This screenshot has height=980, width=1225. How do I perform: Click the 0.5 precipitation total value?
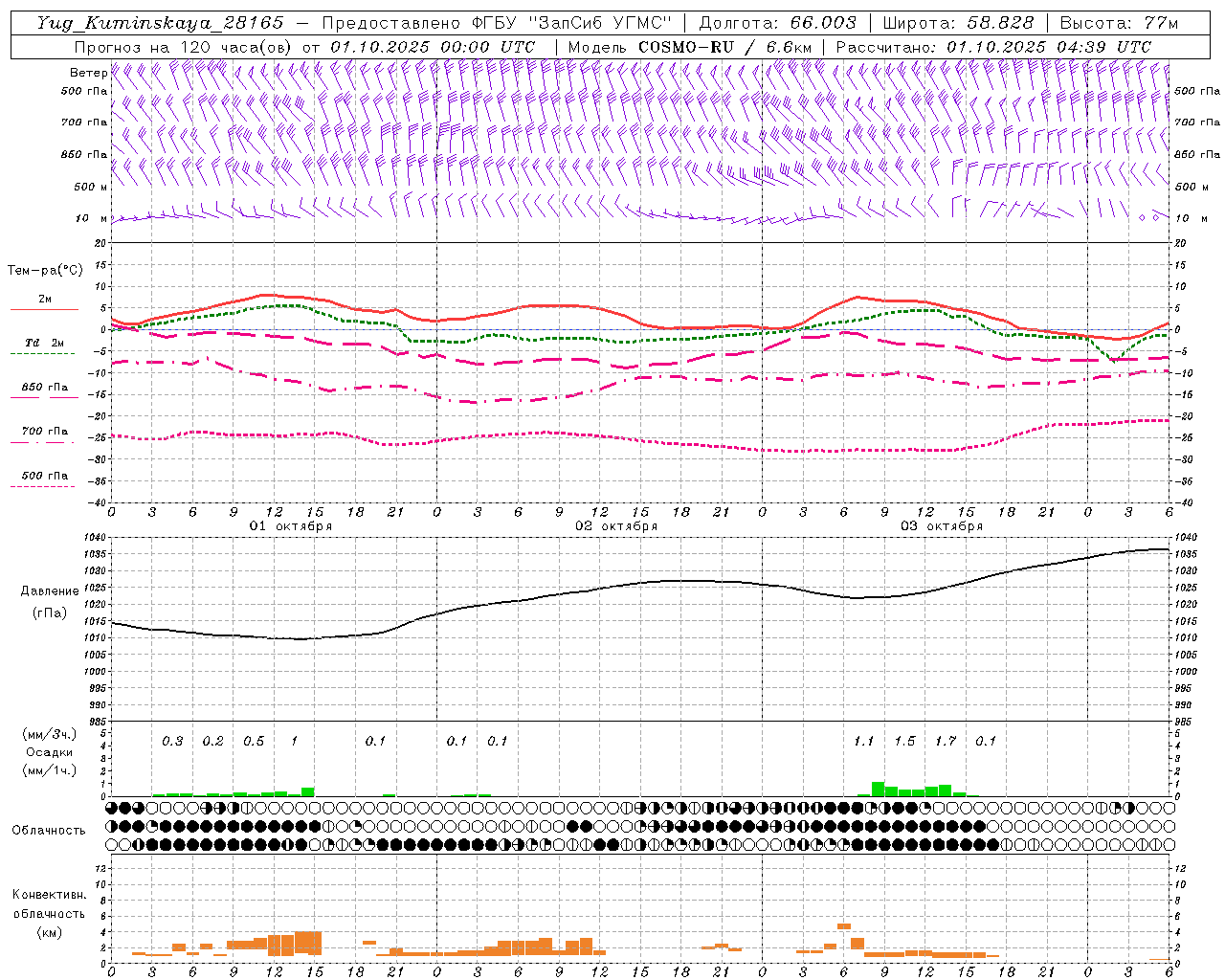click(254, 741)
